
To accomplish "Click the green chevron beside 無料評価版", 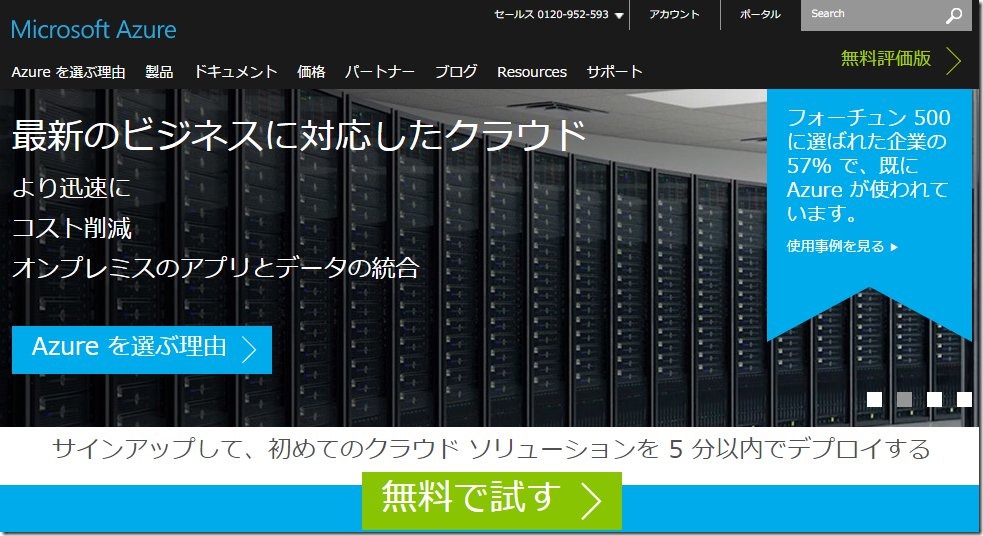I will pos(954,61).
